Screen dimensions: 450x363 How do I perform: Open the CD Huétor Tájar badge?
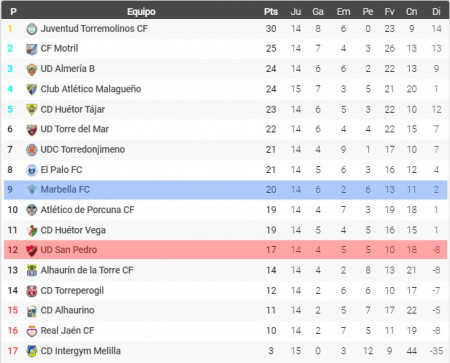click(32, 110)
